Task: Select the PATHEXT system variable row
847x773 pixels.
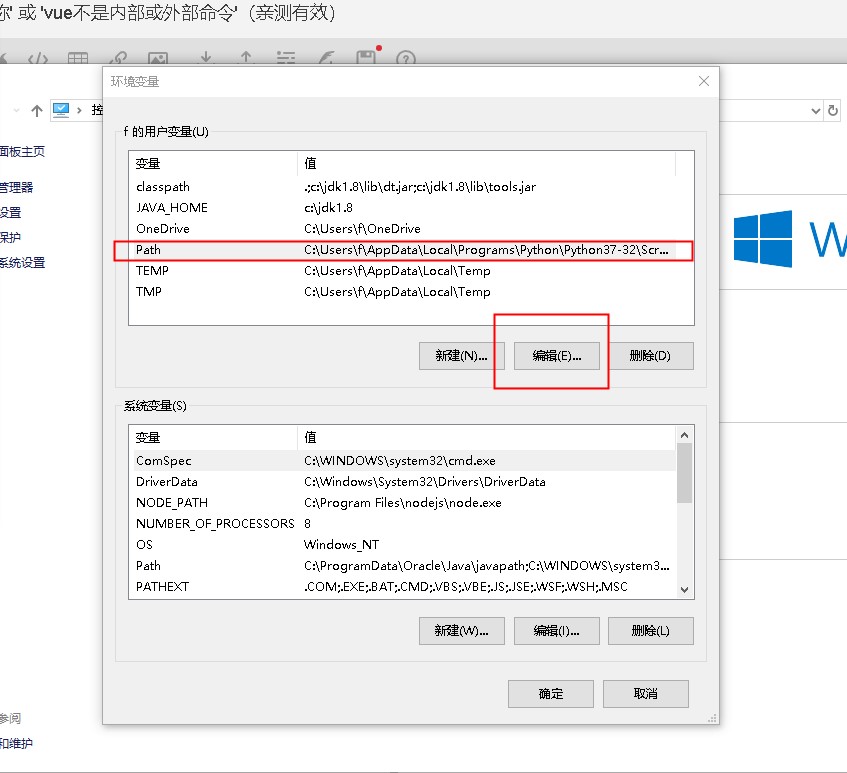Action: 405,587
